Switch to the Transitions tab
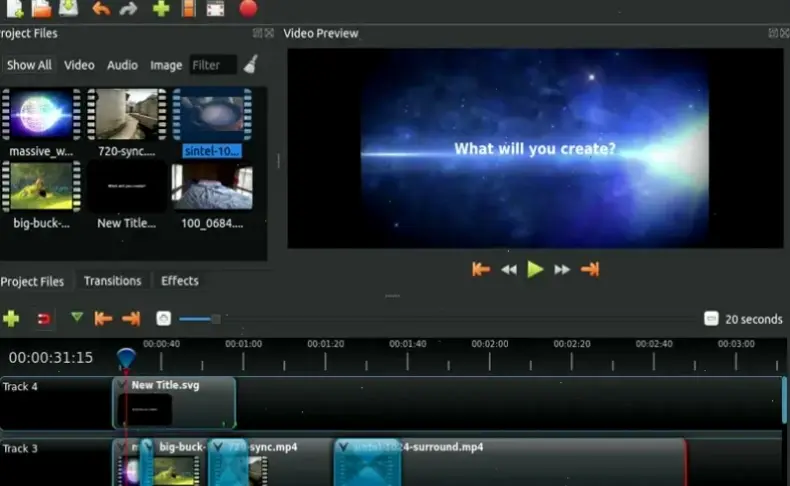This screenshot has height=486, width=790. (112, 281)
